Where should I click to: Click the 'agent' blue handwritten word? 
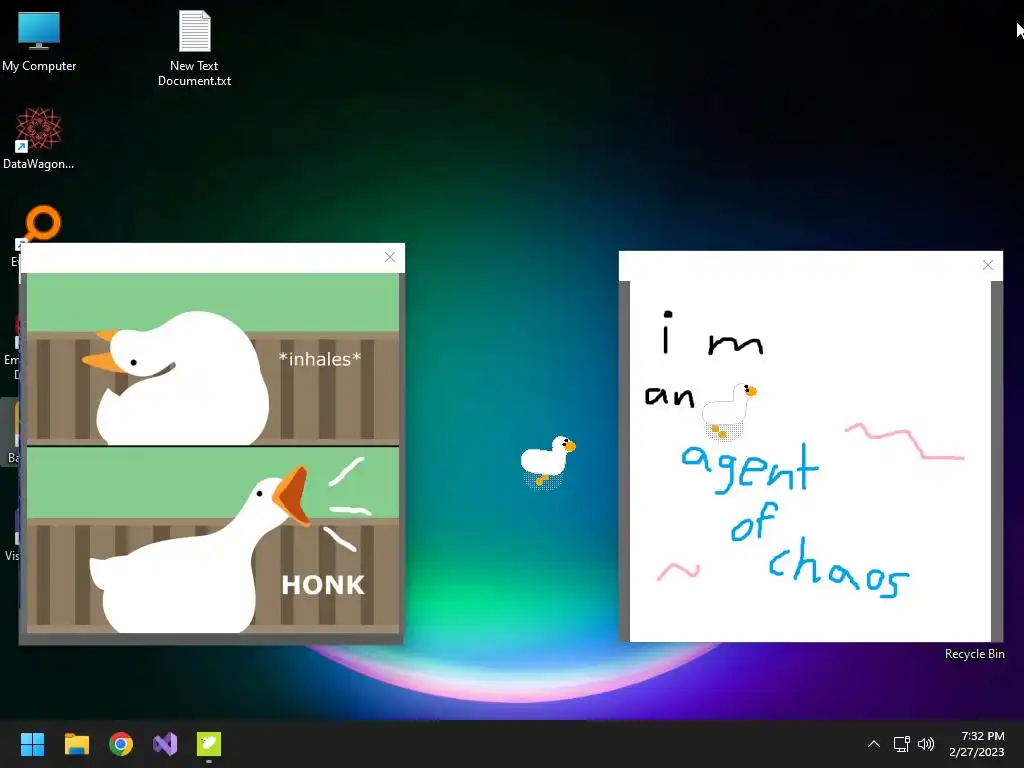(x=749, y=468)
